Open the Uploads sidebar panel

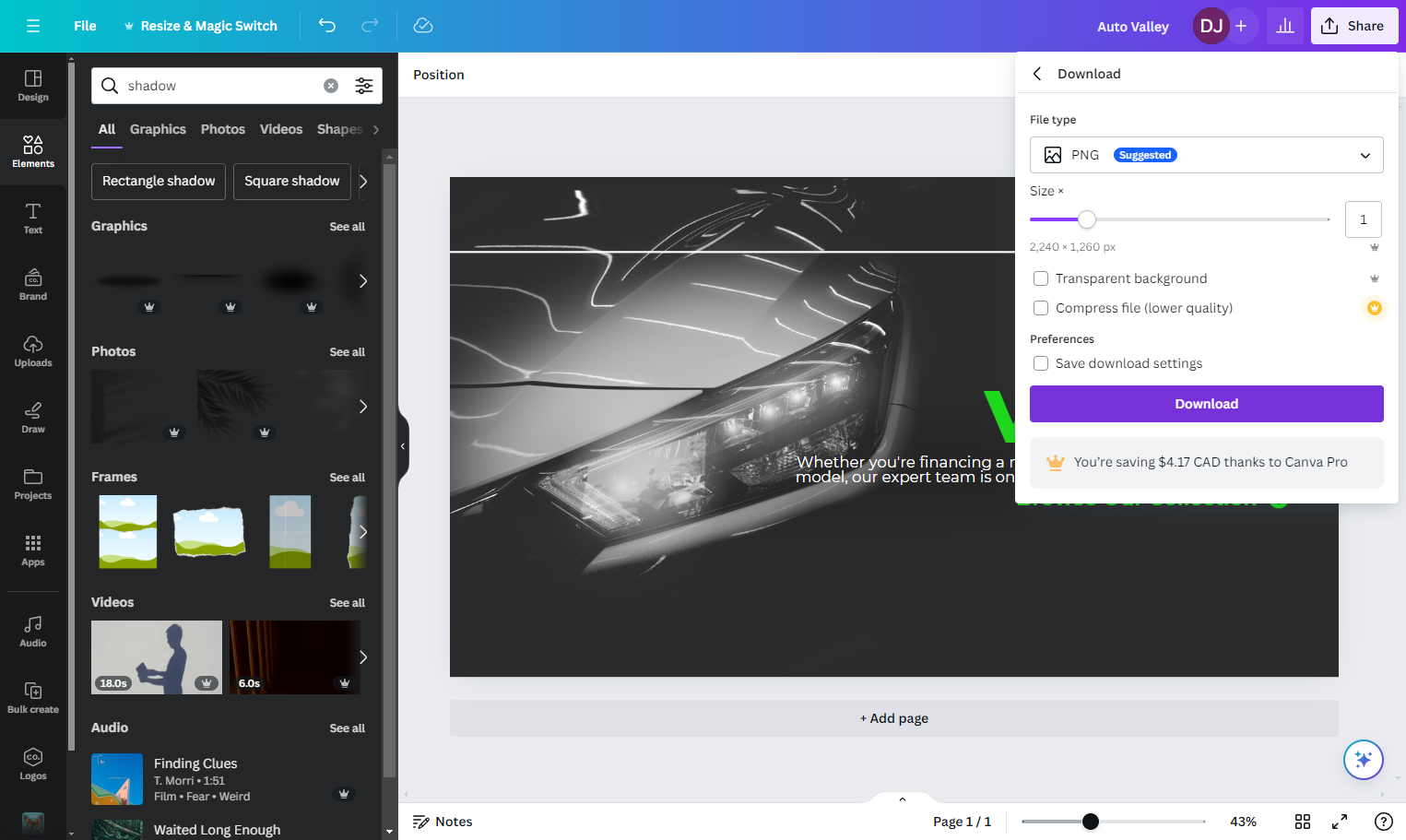point(33,351)
